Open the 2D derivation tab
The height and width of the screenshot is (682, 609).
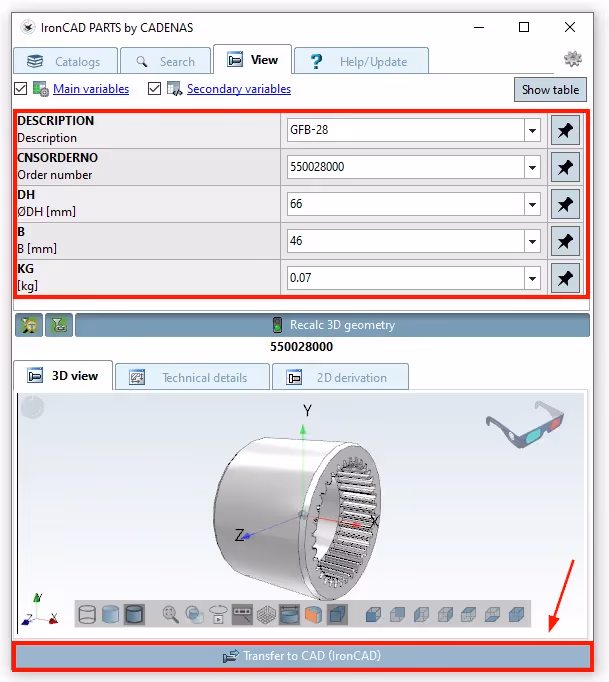point(340,377)
